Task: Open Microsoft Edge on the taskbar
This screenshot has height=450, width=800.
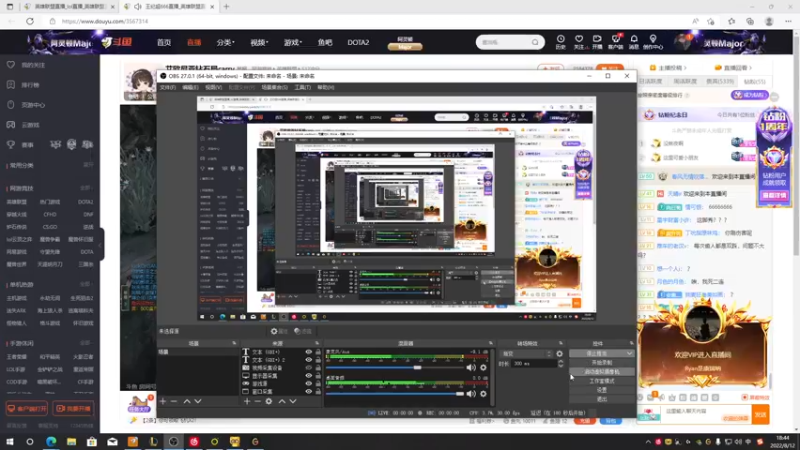Action: [x=51, y=441]
